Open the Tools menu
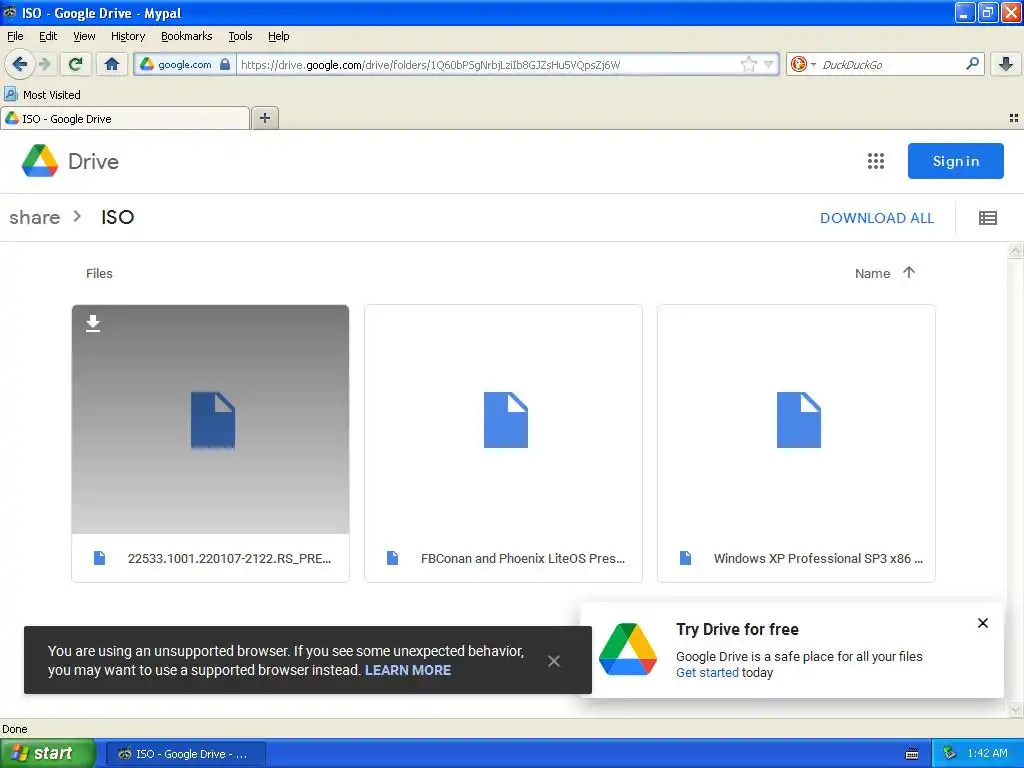This screenshot has height=768, width=1024. [x=240, y=36]
